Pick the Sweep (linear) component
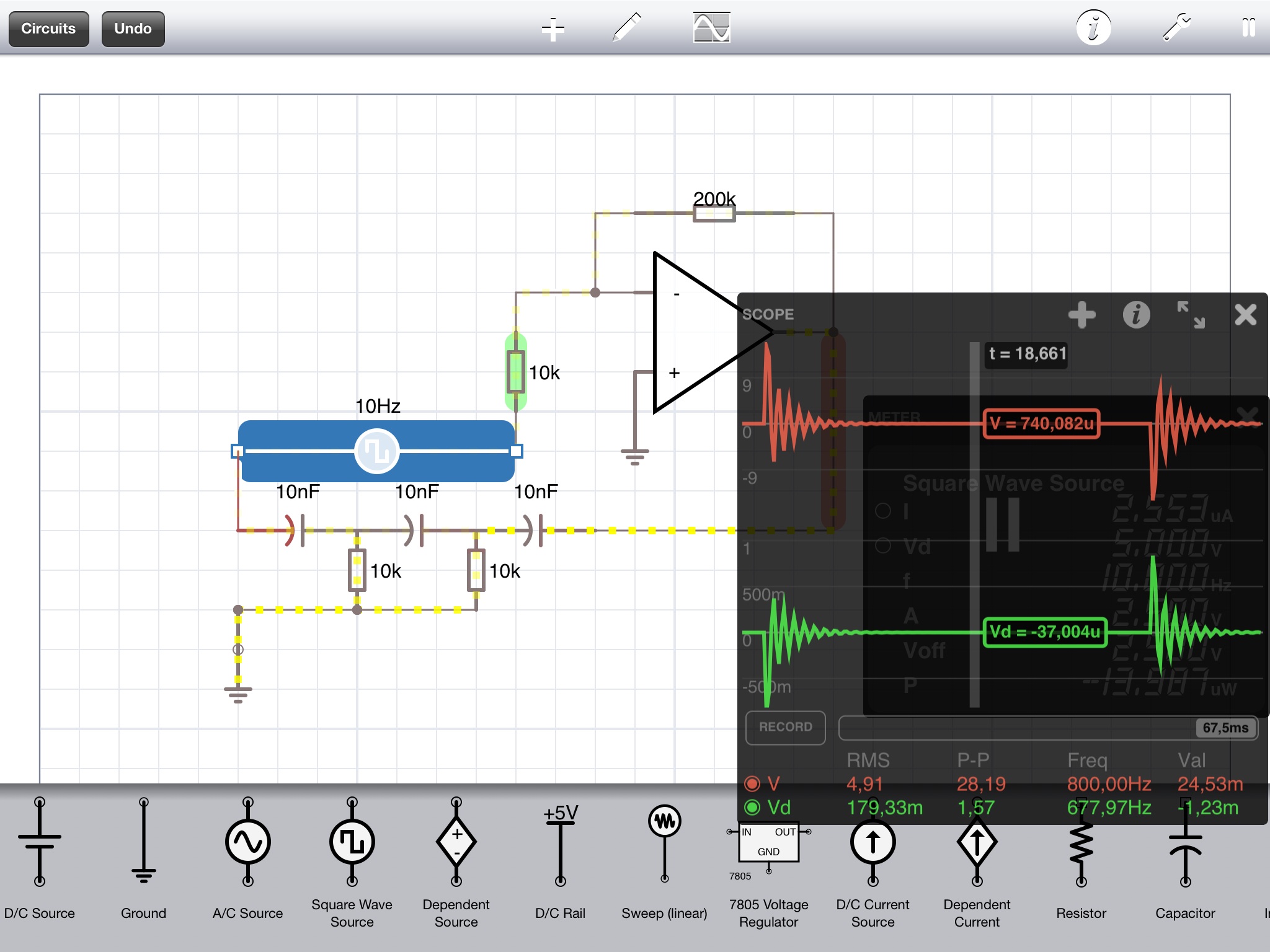1270x952 pixels. point(664,862)
